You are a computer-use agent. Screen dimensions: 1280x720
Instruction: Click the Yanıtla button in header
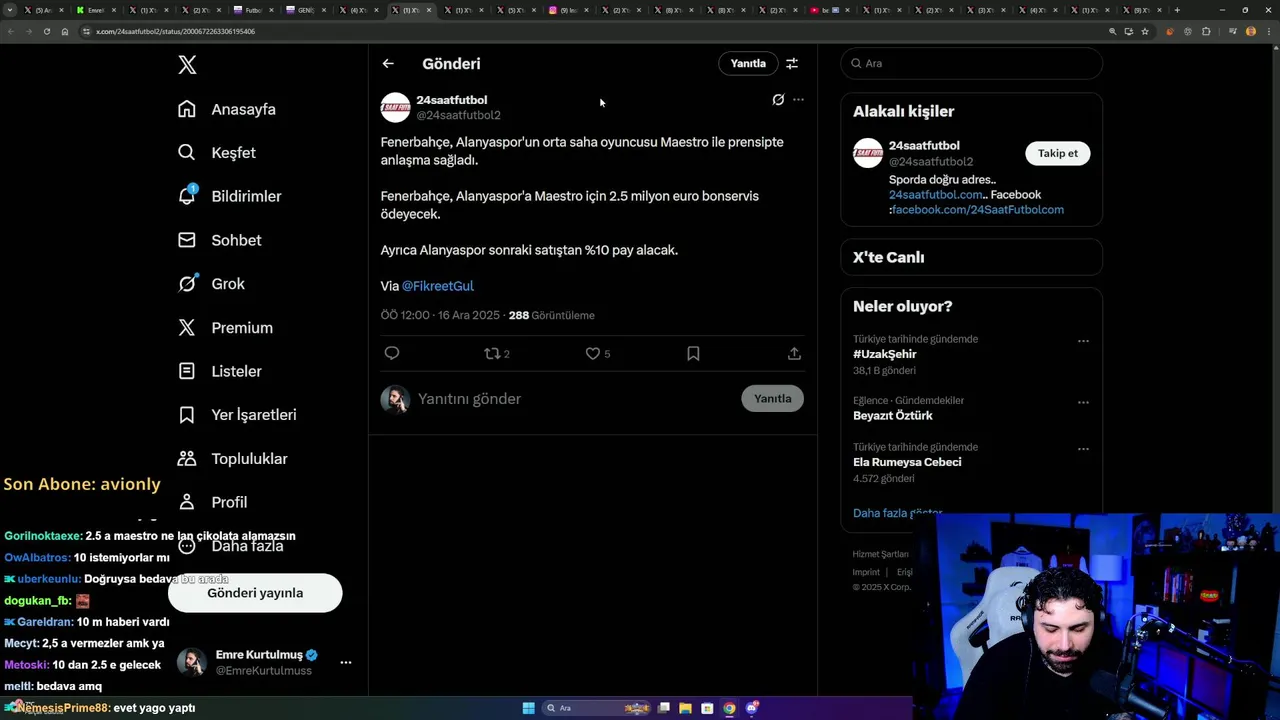point(748,63)
